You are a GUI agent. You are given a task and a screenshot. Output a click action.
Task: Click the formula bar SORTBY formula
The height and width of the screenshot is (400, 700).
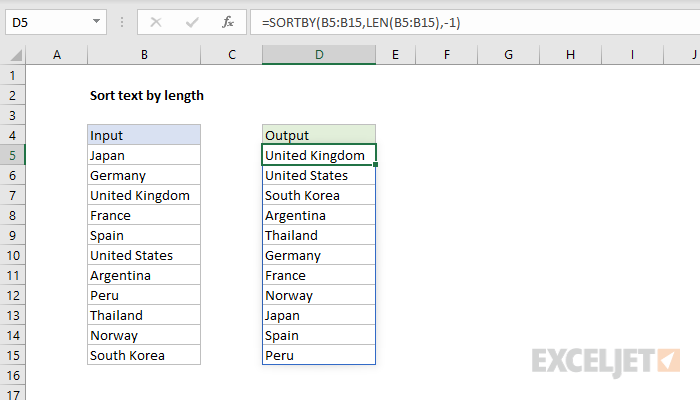click(x=361, y=22)
